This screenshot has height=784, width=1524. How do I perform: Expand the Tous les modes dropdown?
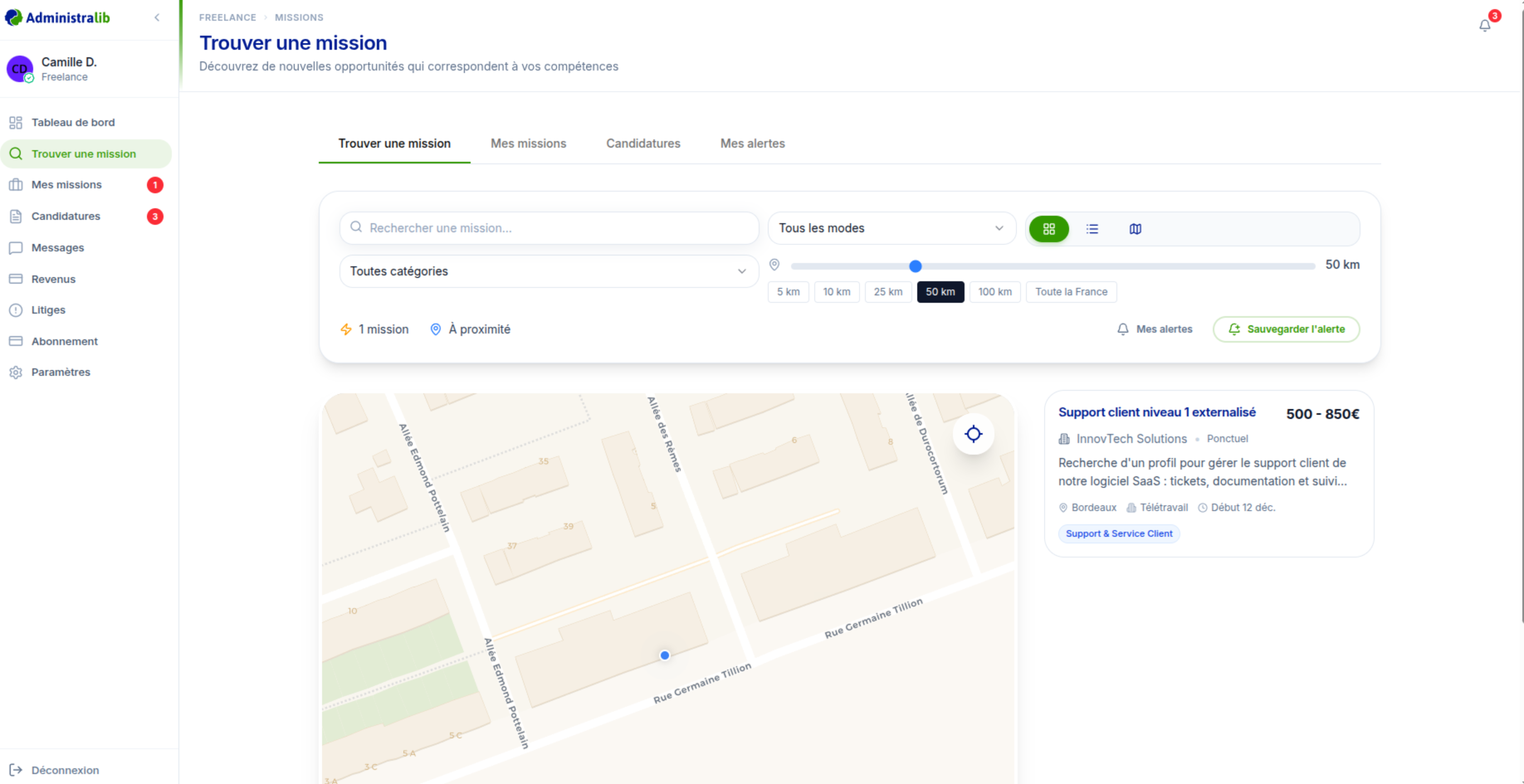pyautogui.click(x=891, y=228)
